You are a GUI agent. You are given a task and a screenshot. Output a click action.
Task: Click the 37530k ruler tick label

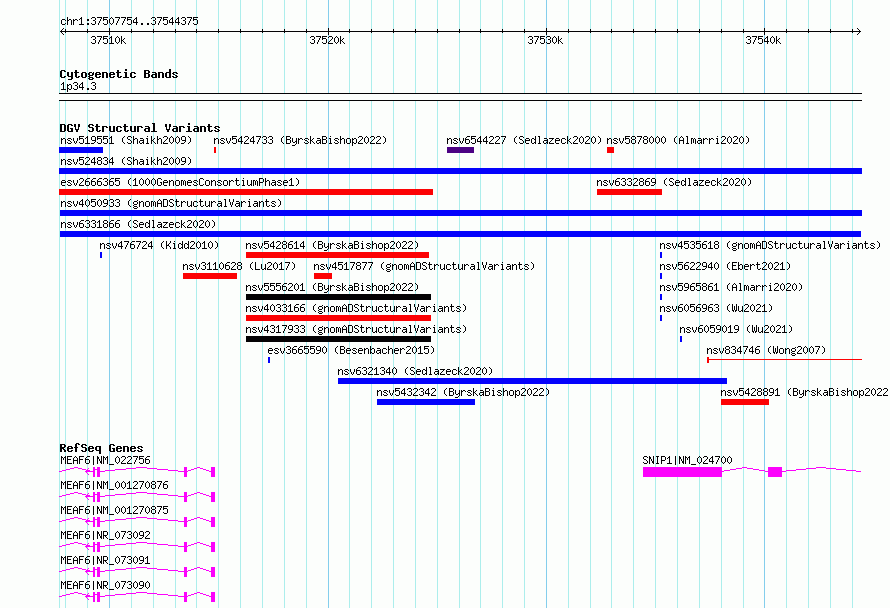545,41
